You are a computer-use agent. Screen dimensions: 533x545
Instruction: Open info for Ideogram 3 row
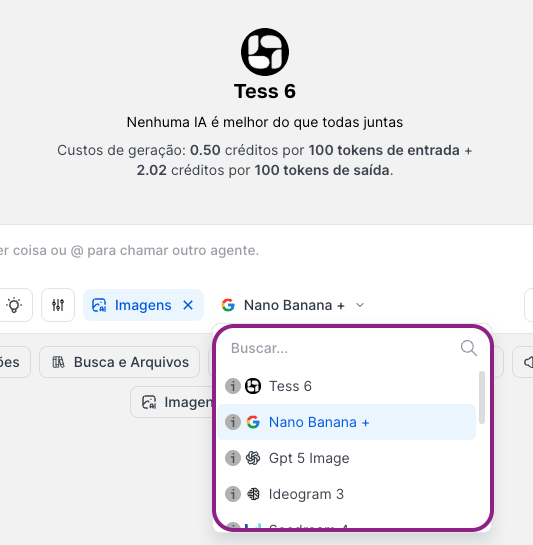(233, 494)
